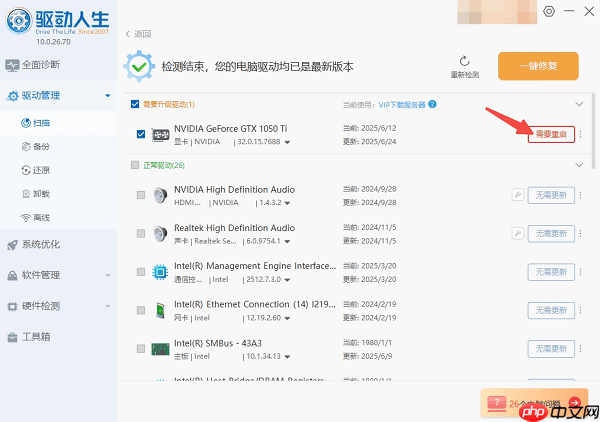Click 需要重启 button for GTX 1050 Ti

pyautogui.click(x=551, y=134)
